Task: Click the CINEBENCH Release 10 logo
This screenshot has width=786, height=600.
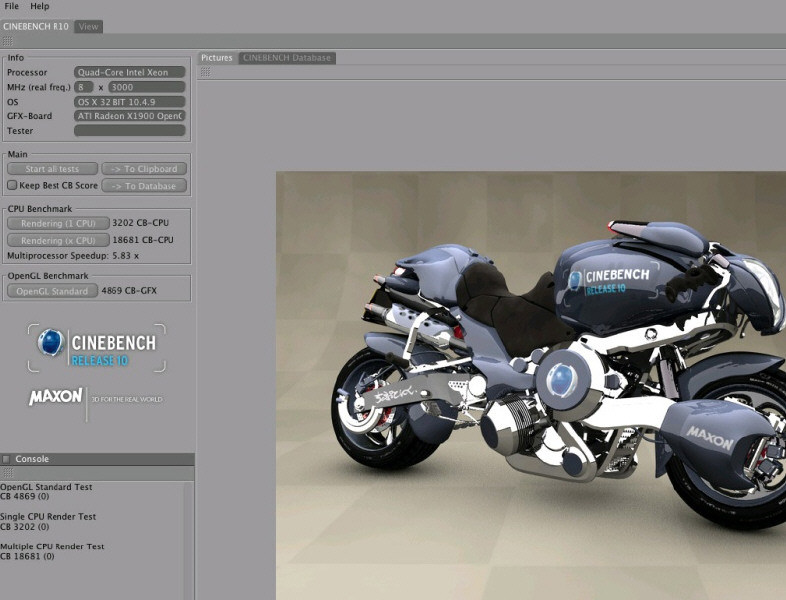Action: point(97,348)
